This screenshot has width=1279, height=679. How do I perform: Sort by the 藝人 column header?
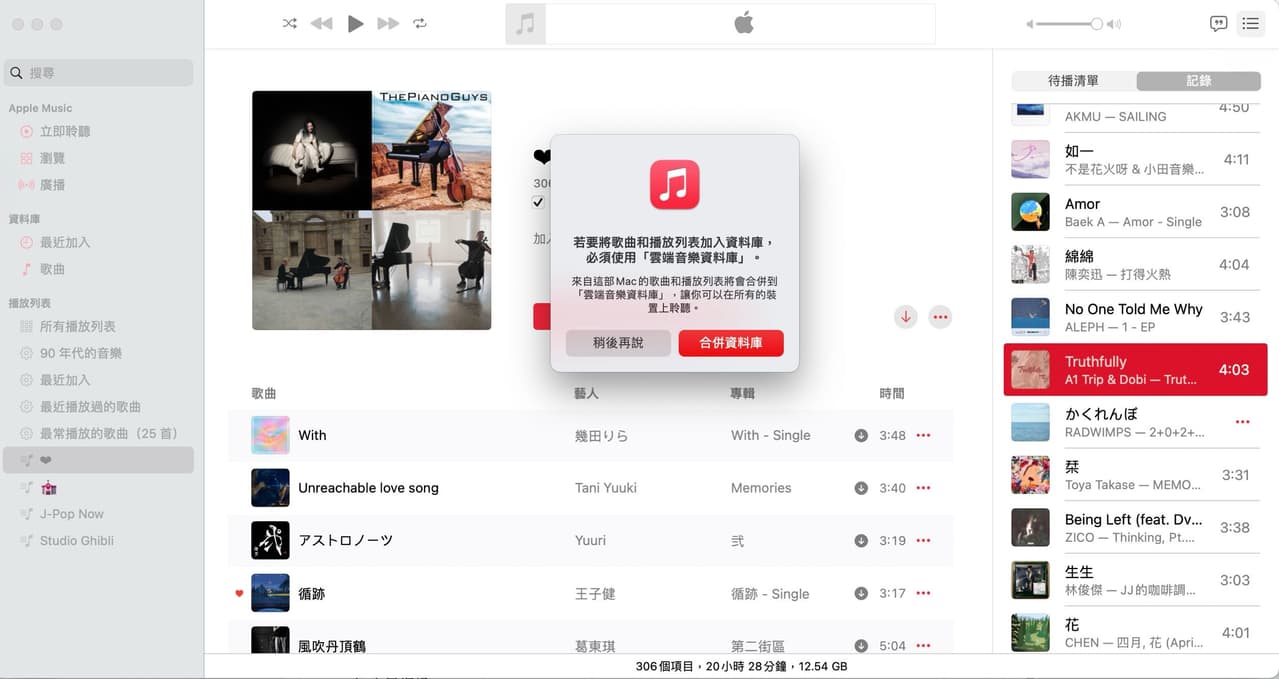pos(587,394)
